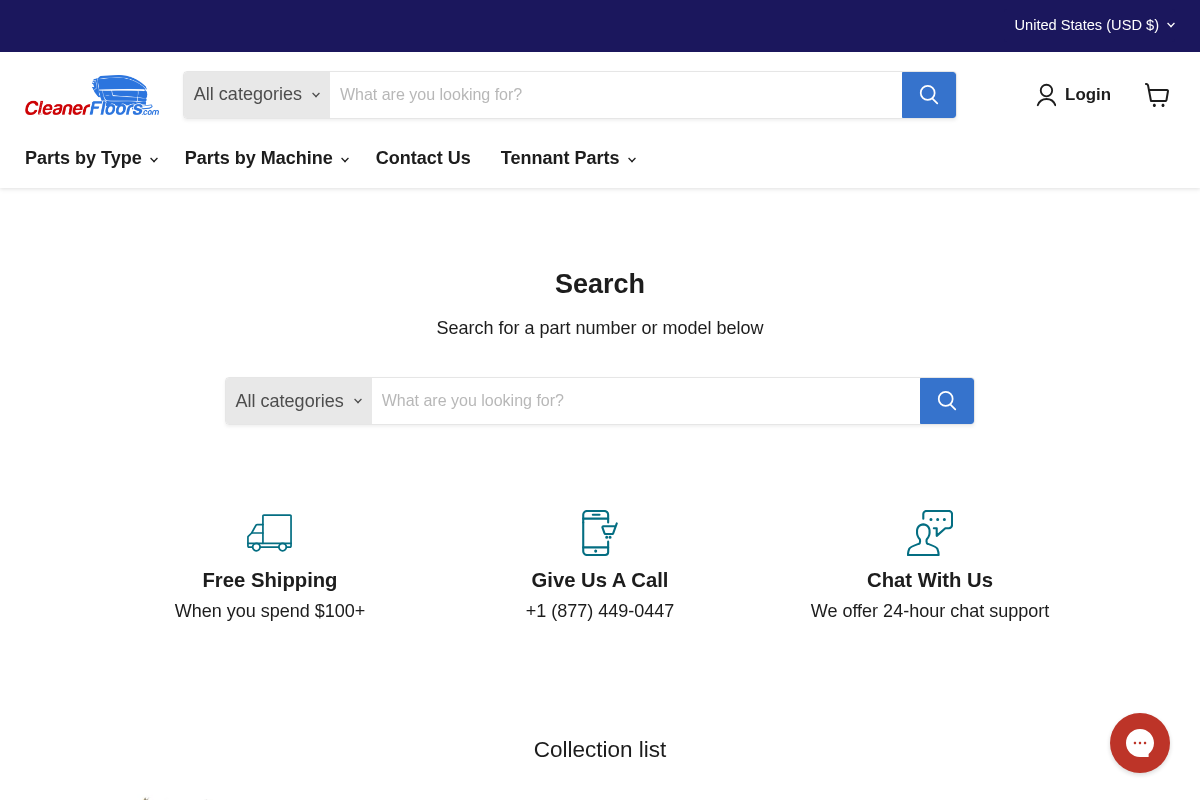Click the lower search input field
This screenshot has height=800, width=1200.
click(x=645, y=401)
